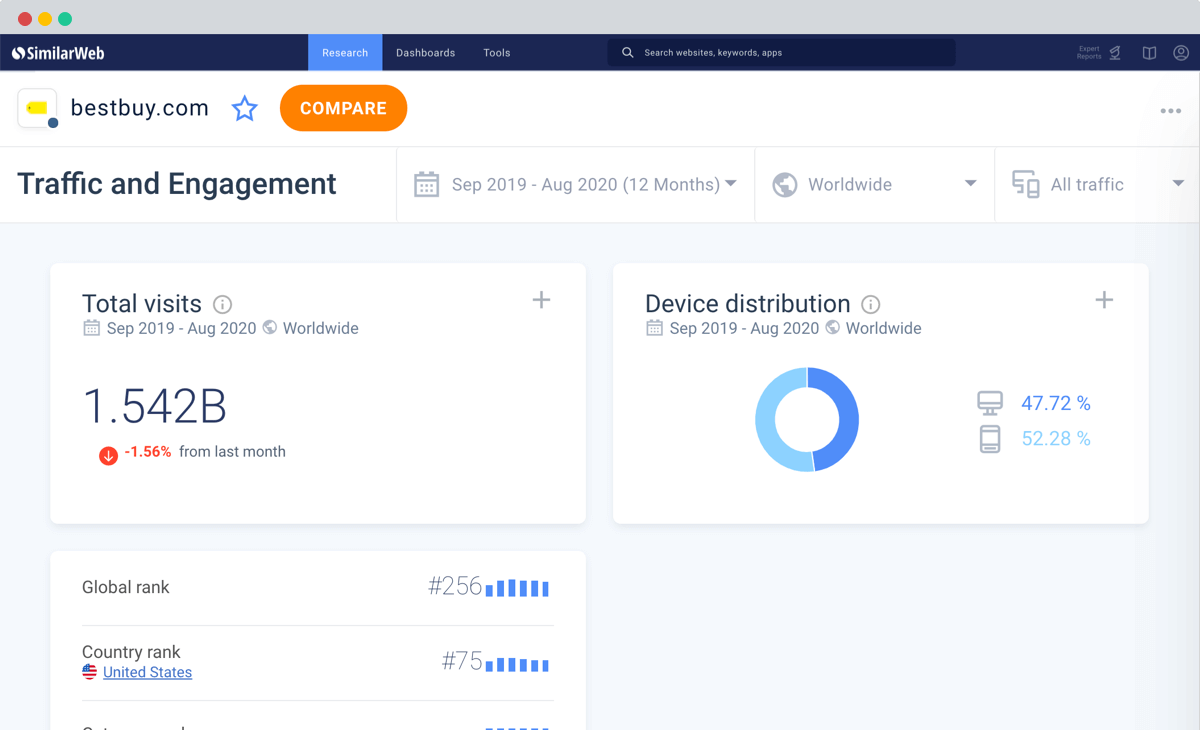The image size is (1200, 730).
Task: Open the three-dots more options menu
Action: pos(1171,111)
